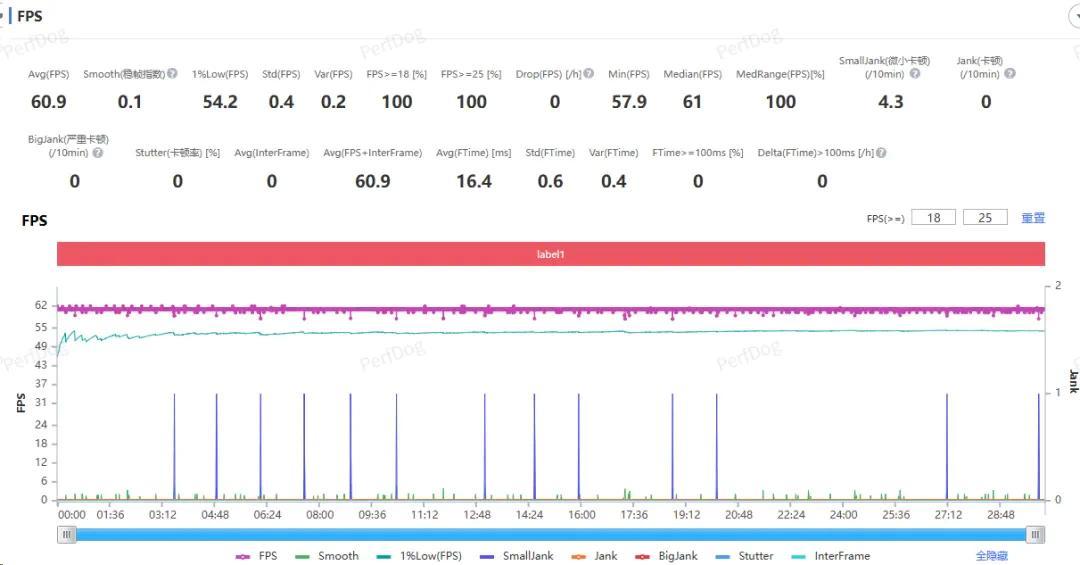Image resolution: width=1080 pixels, height=565 pixels.
Task: Toggle Smooth series in chart legend
Action: pyautogui.click(x=326, y=556)
